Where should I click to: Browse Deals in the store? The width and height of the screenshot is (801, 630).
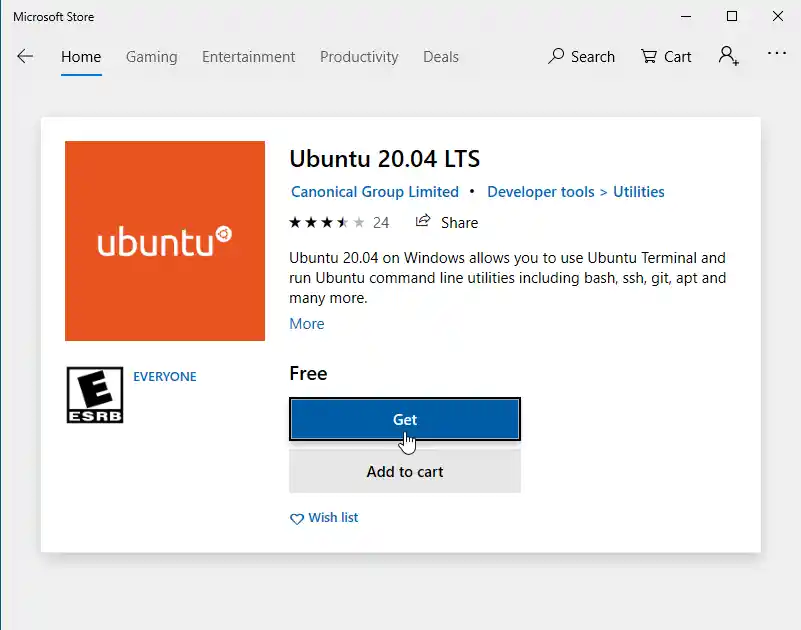click(x=441, y=57)
